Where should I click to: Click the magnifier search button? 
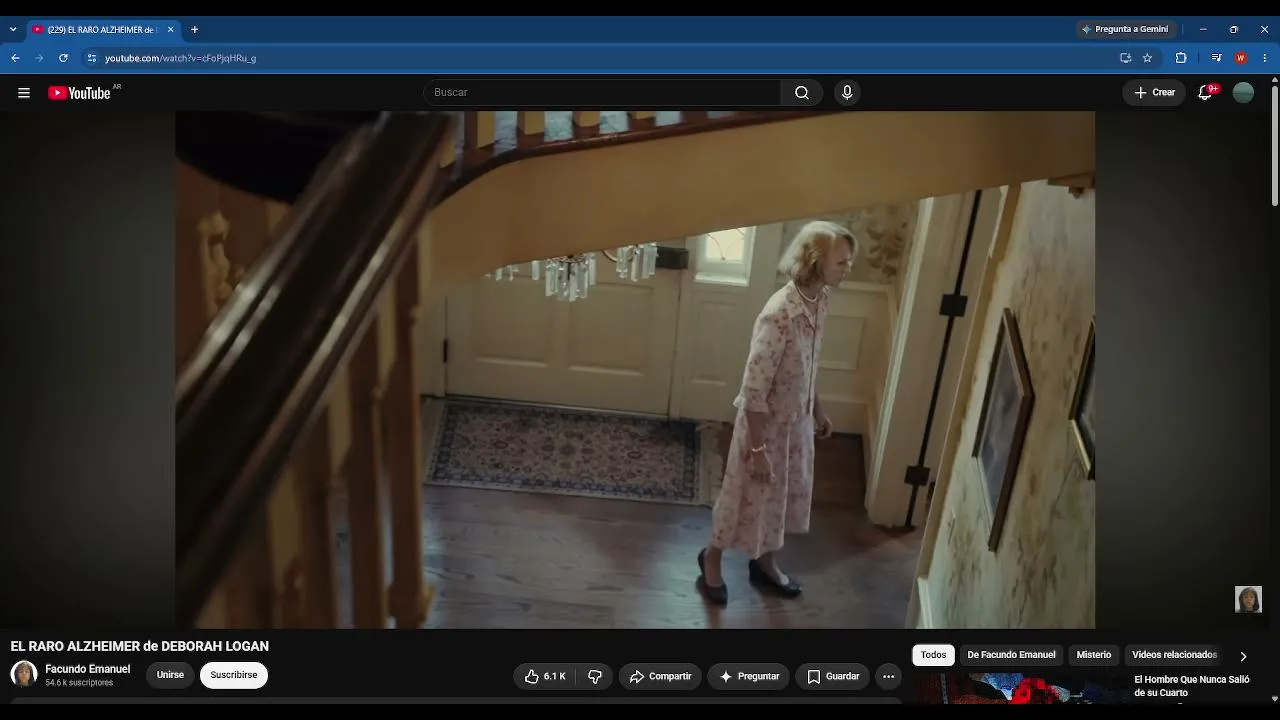[802, 93]
